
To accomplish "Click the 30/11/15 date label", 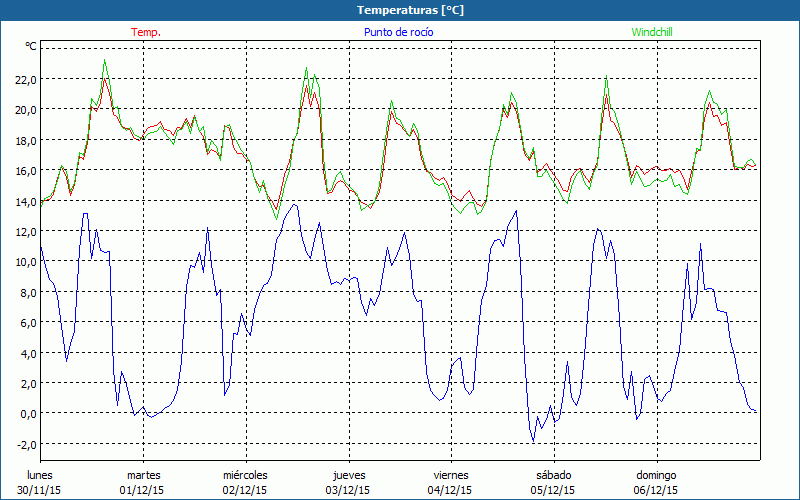I will [x=40, y=490].
